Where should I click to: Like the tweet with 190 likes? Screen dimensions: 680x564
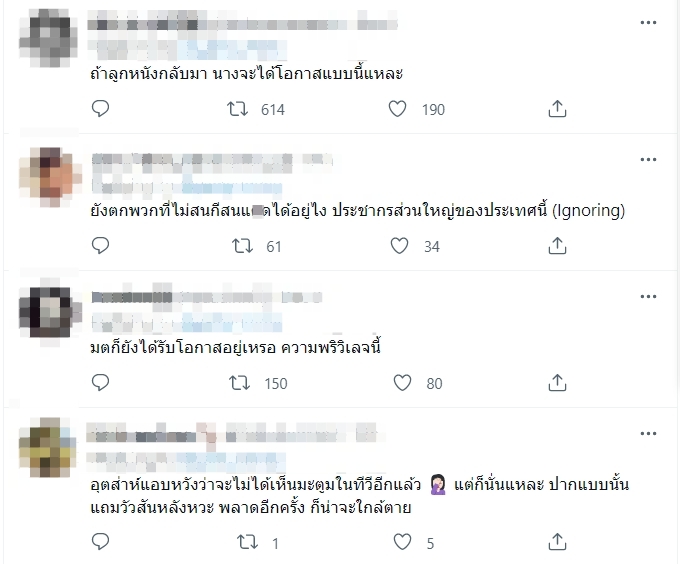(x=397, y=109)
